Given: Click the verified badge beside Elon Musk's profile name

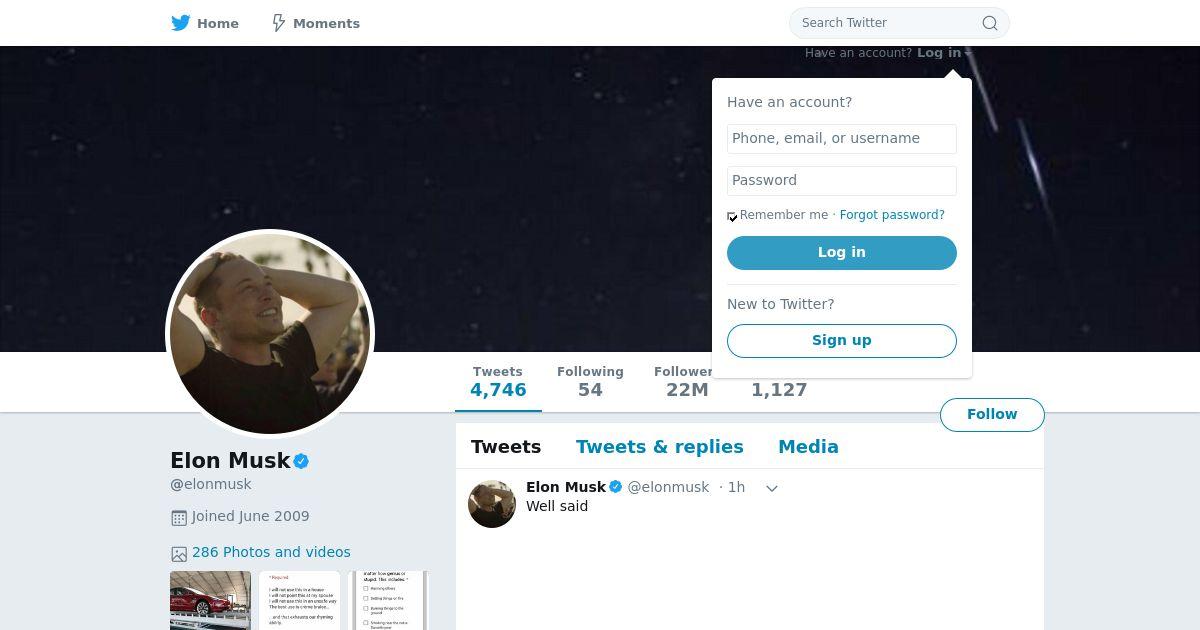Looking at the screenshot, I should click(x=301, y=461).
